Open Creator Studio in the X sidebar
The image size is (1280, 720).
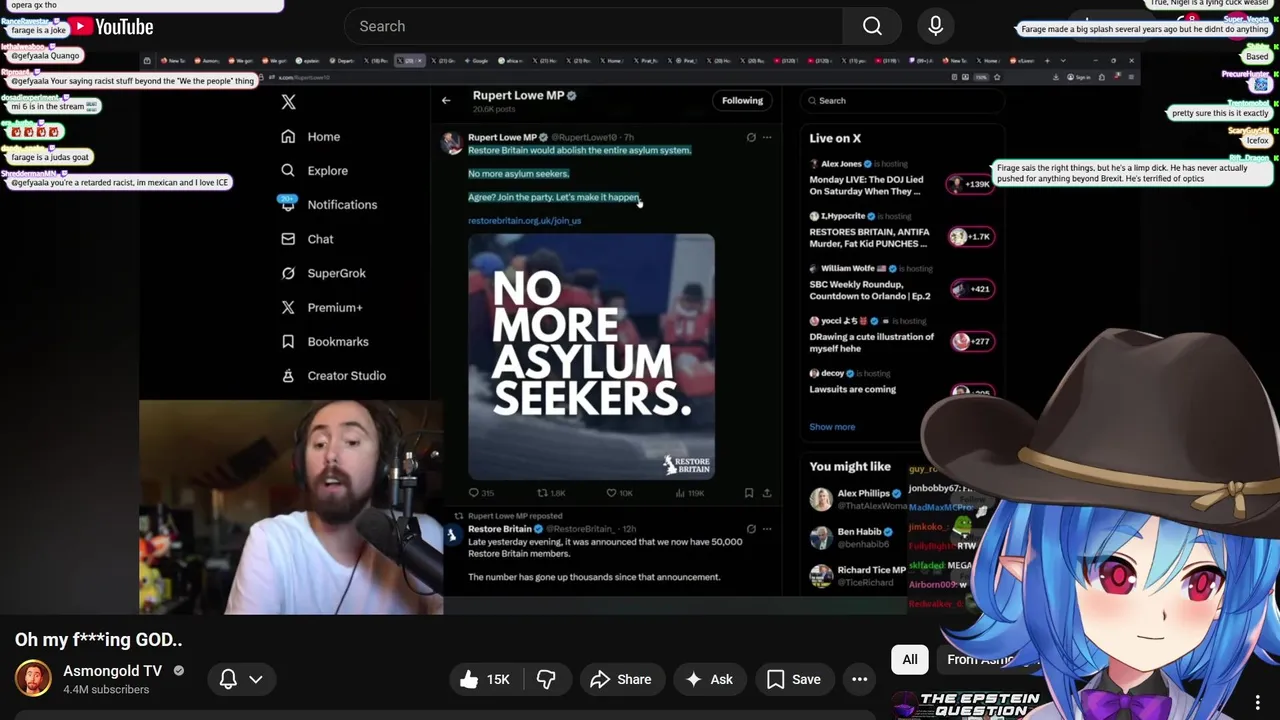coord(347,376)
